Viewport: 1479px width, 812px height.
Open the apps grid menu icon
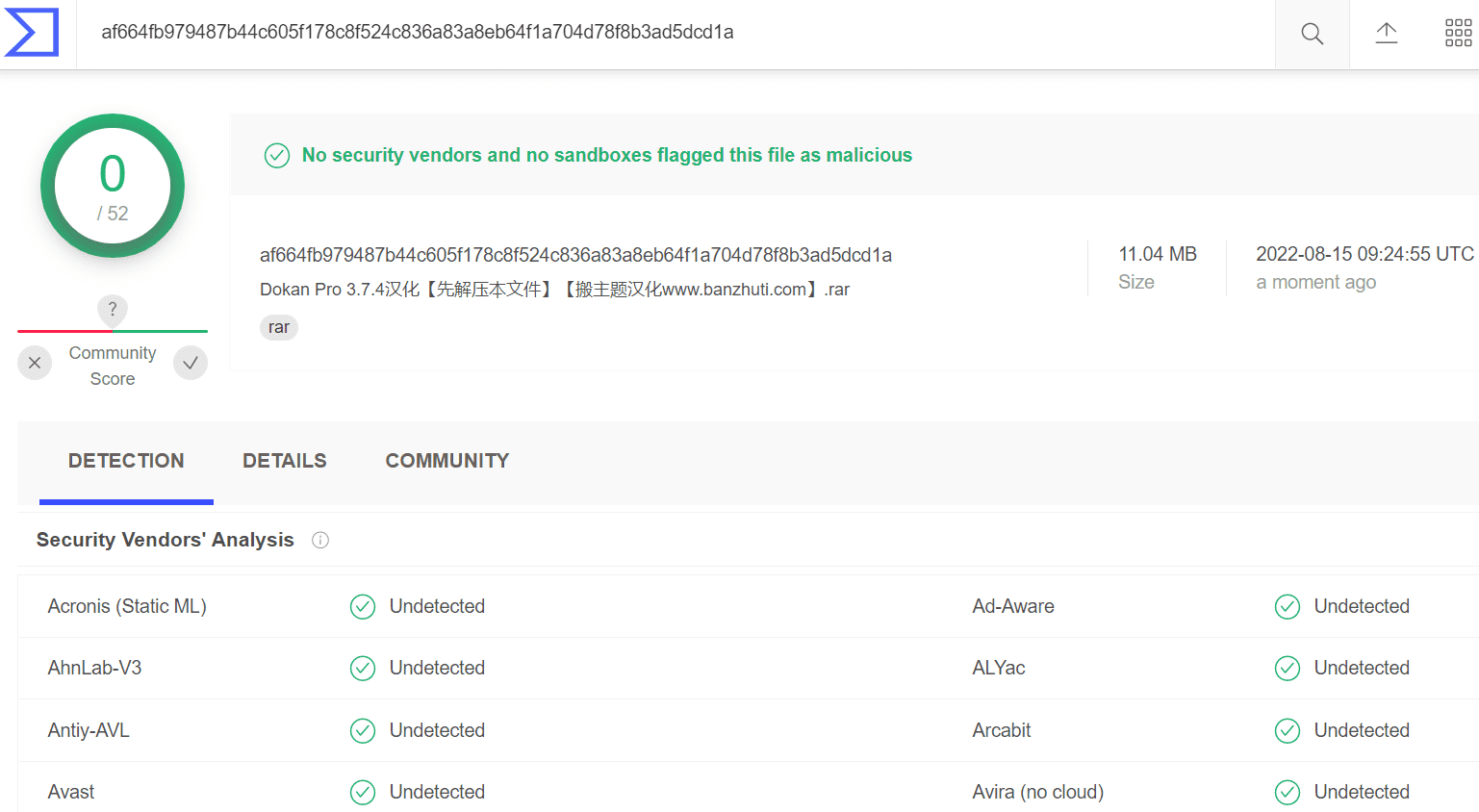coord(1458,34)
